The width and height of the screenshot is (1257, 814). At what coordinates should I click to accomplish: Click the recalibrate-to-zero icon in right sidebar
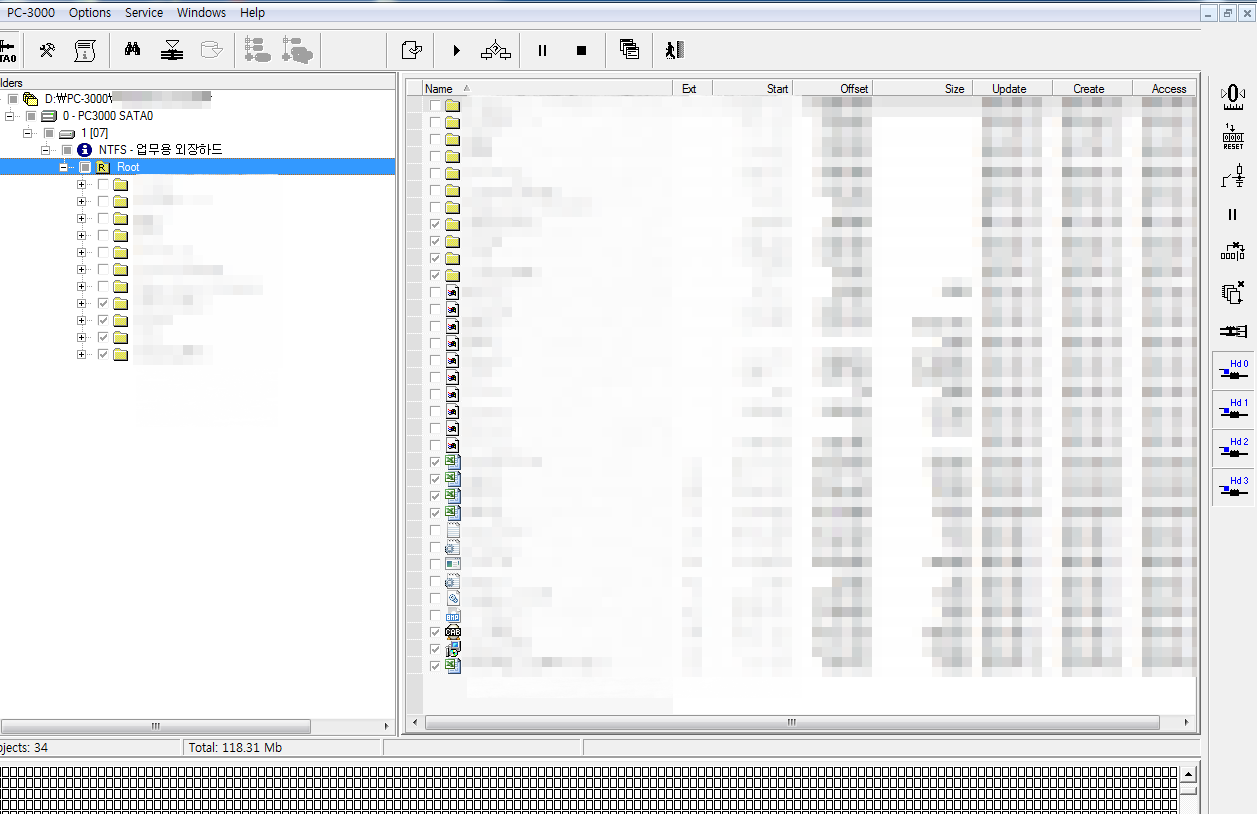pos(1233,97)
